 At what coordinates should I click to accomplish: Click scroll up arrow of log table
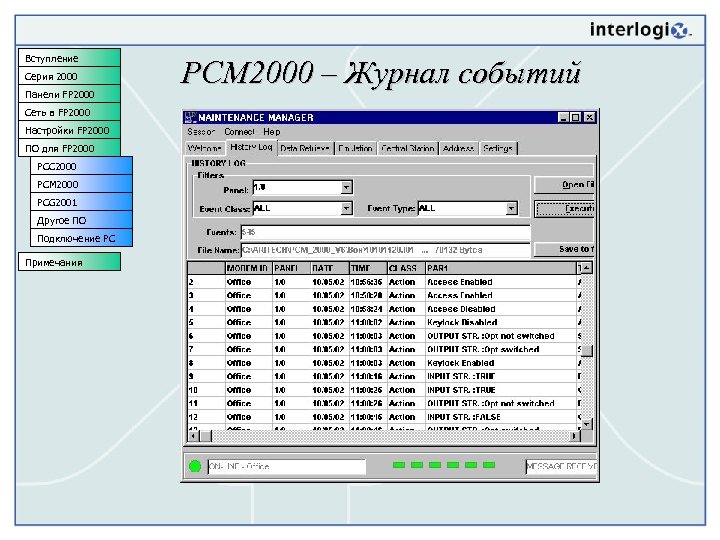[587, 268]
